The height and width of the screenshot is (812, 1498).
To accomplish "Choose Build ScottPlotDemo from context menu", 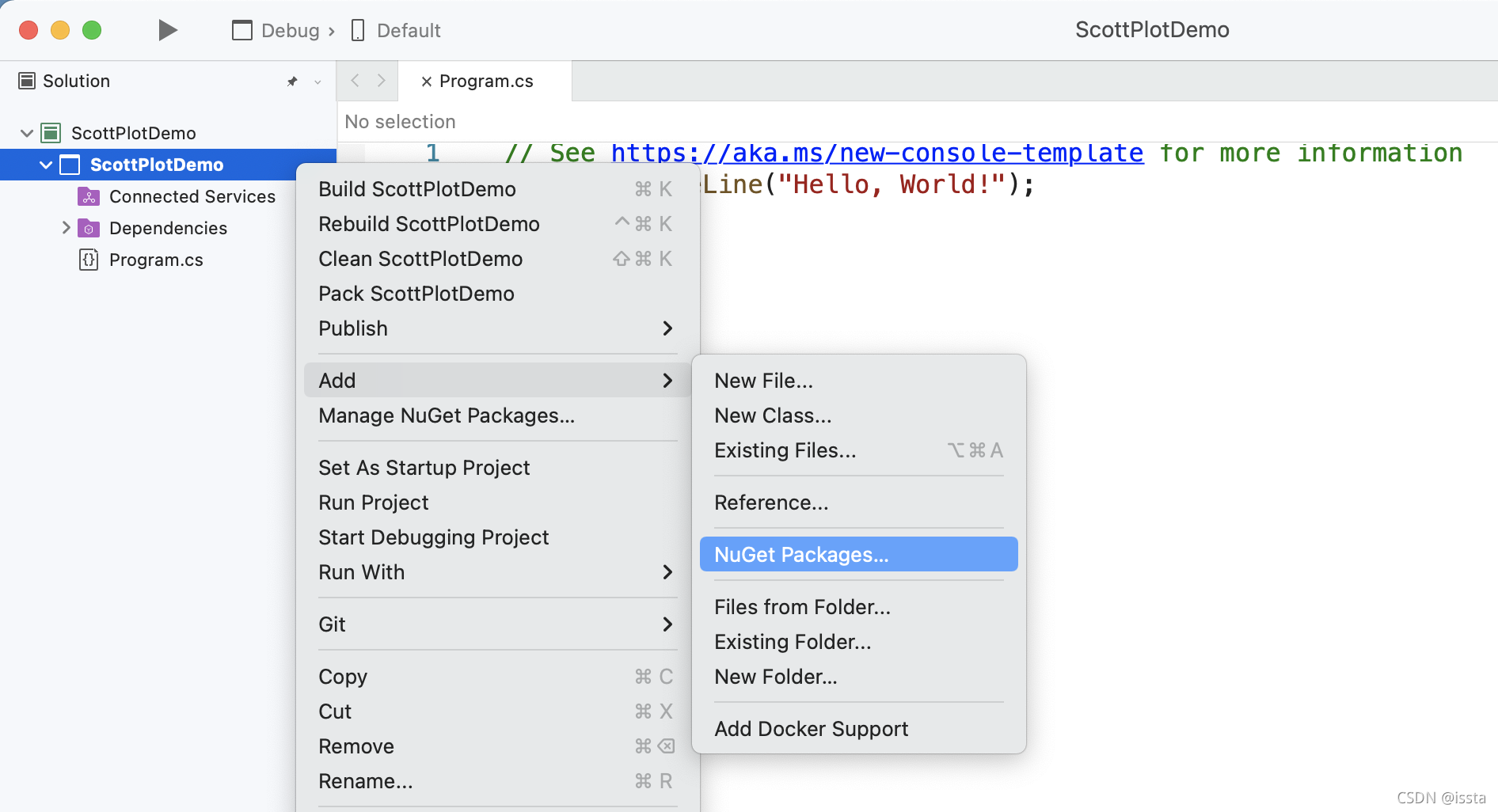I will tap(497, 189).
